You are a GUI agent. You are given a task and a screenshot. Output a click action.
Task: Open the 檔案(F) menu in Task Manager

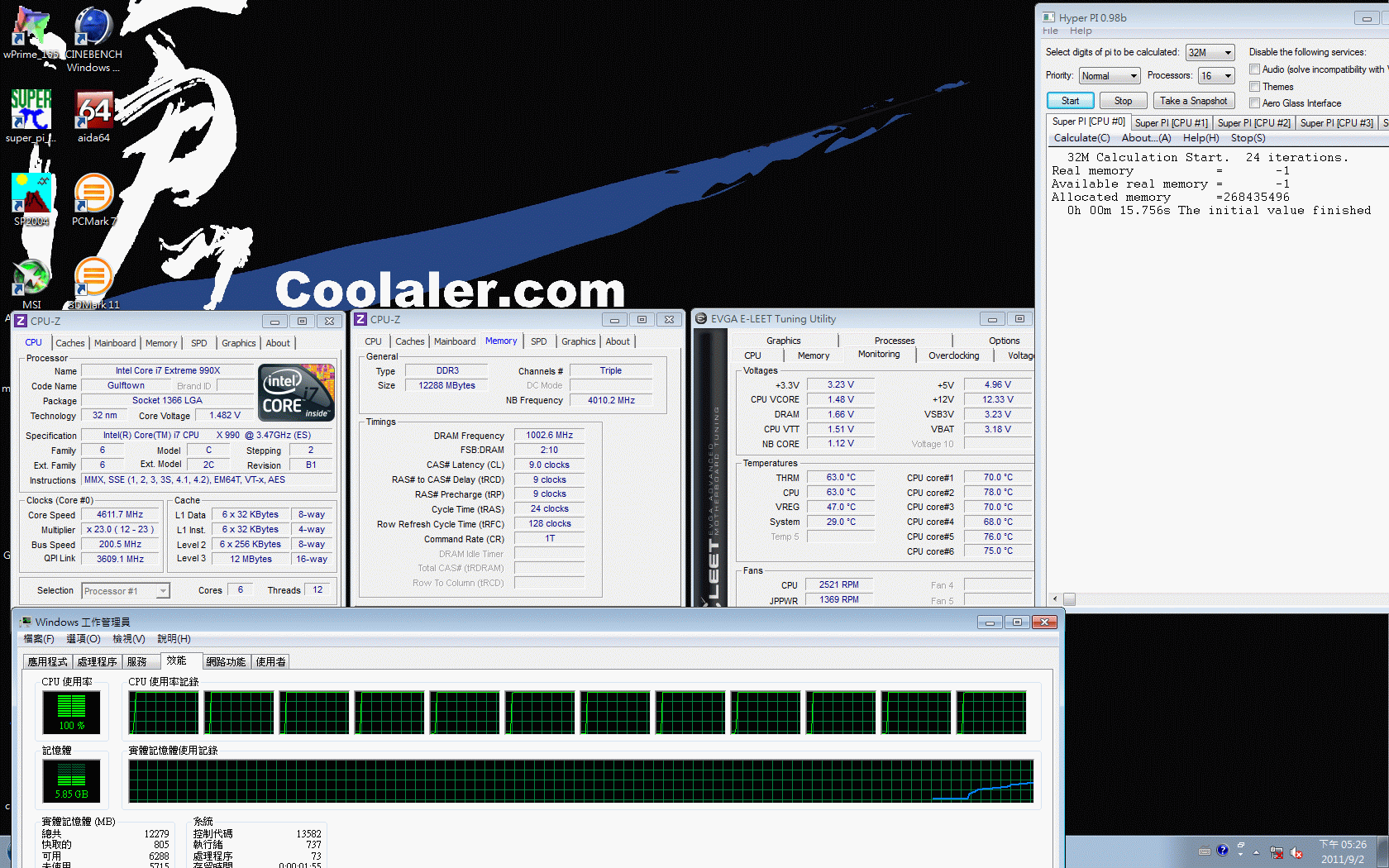39,639
